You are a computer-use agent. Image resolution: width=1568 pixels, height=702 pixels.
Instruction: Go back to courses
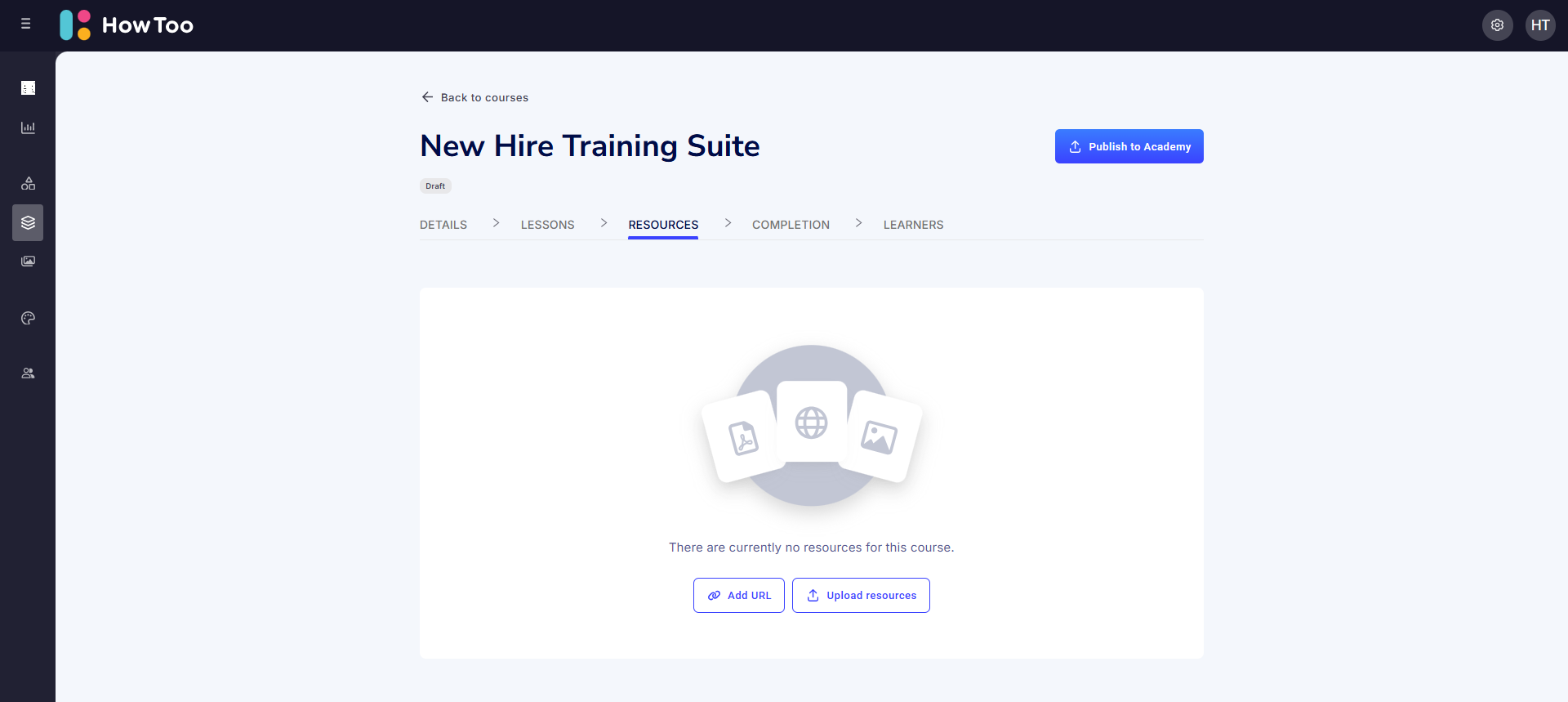pos(474,97)
